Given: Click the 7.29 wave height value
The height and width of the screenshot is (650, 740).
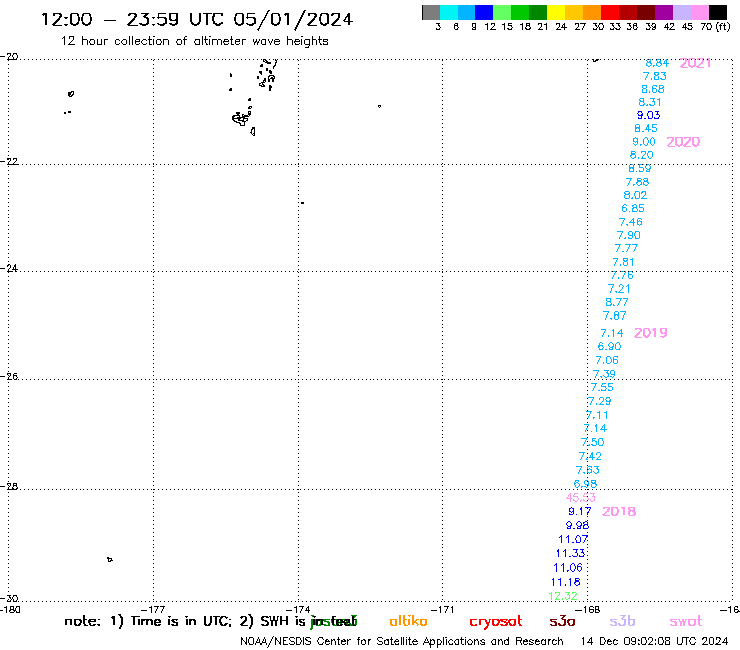Looking at the screenshot, I should (599, 402).
